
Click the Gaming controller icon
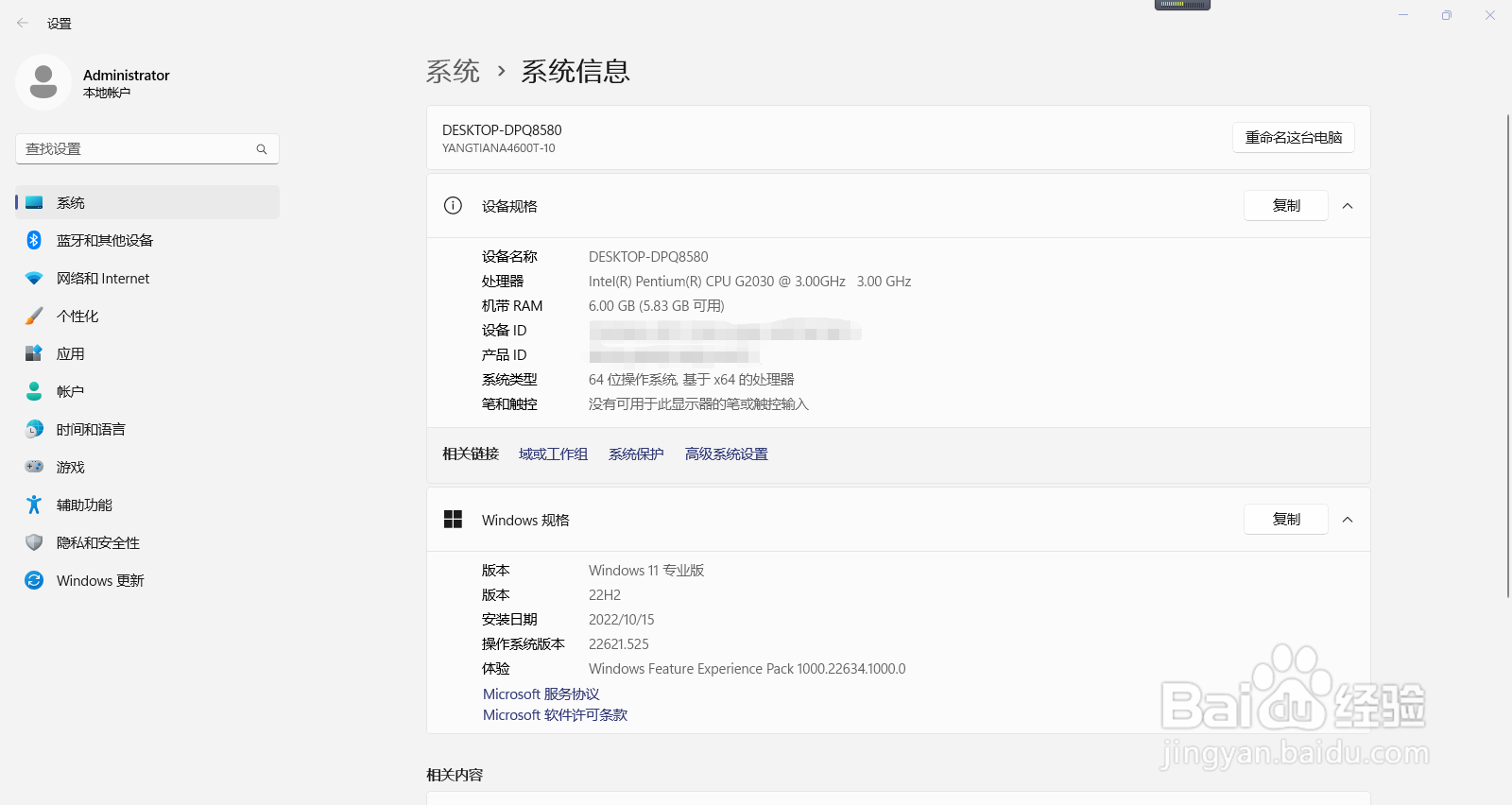tap(34, 467)
